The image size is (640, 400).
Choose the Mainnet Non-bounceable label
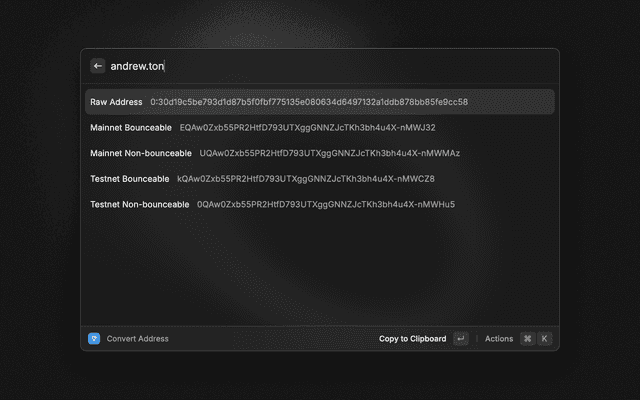(141, 153)
